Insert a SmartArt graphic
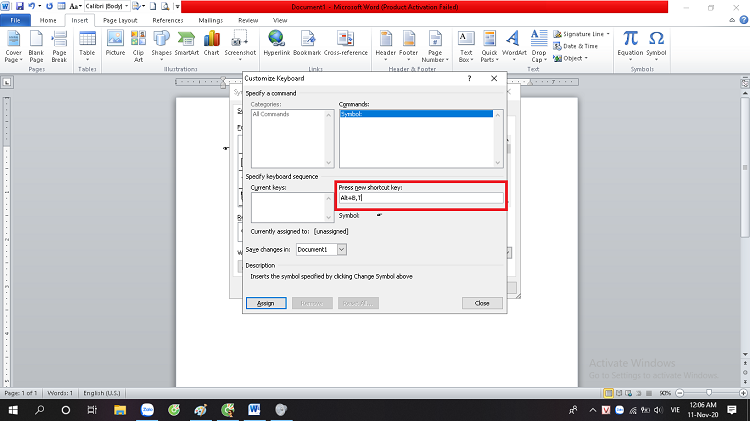Viewport: 750px width, 421px height. (x=187, y=44)
